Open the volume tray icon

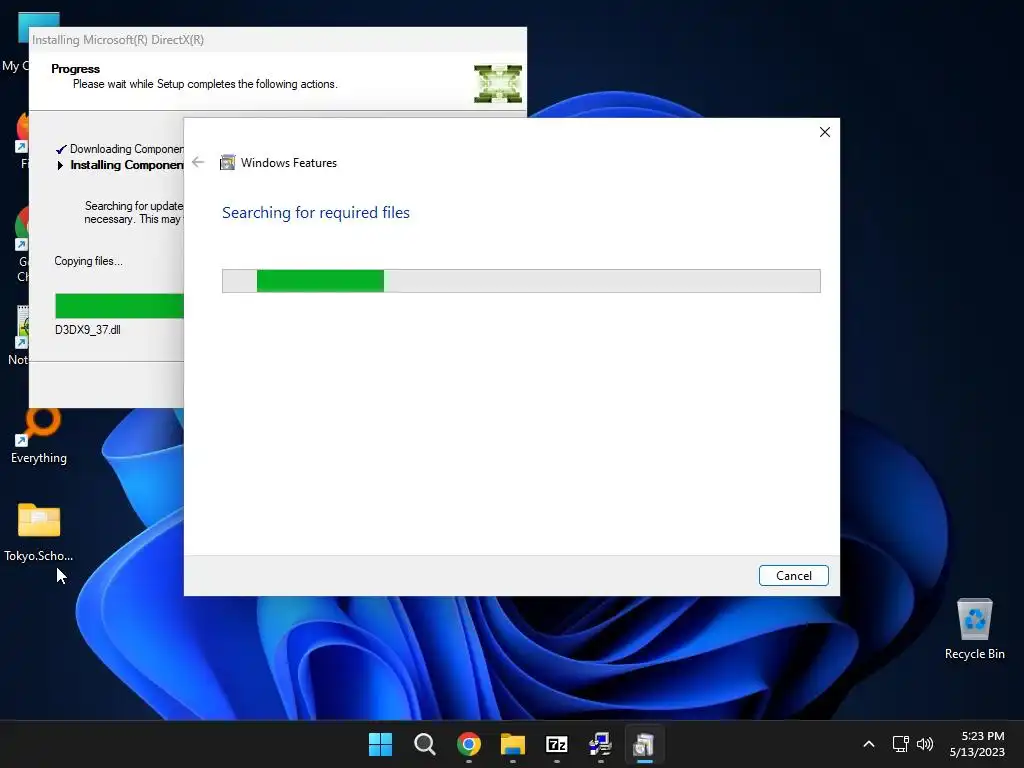[925, 744]
